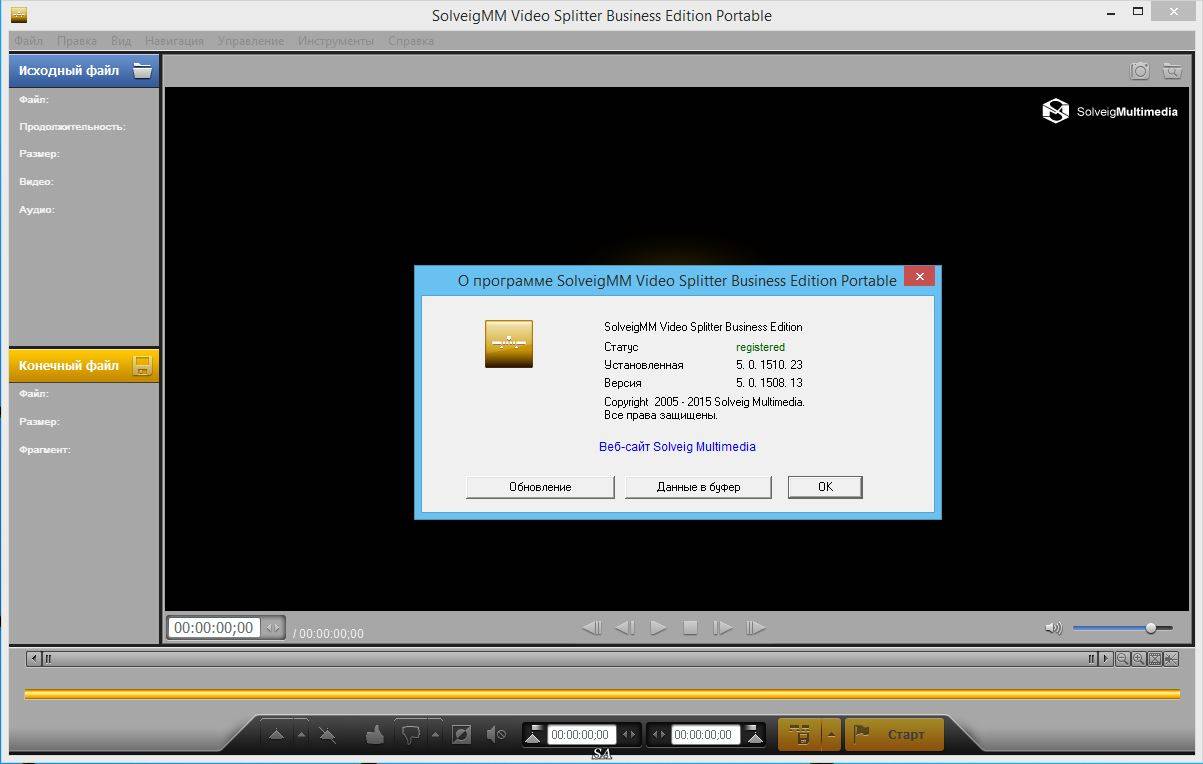Screen dimensions: 1203x764
Task: Click the start time field in bottom toolbar
Action: point(581,735)
